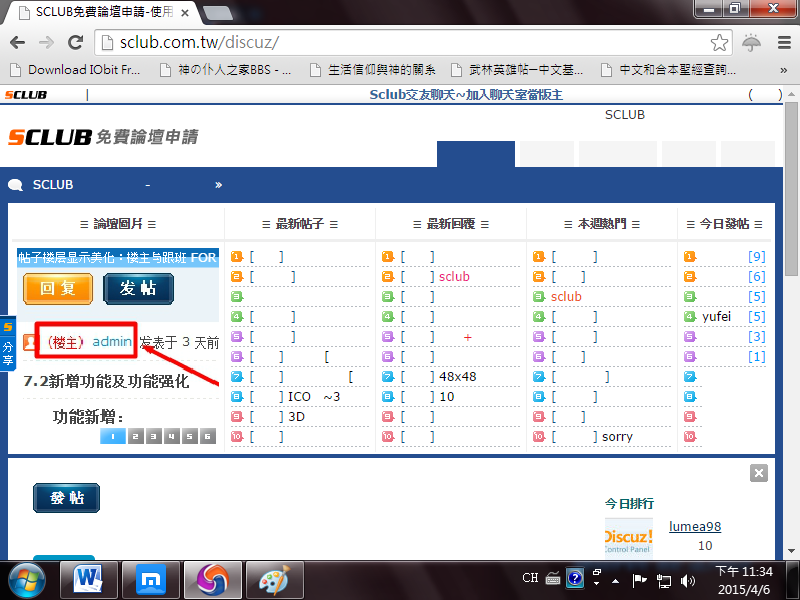
Task: Go back with the browser back arrow
Action: (x=18, y=42)
